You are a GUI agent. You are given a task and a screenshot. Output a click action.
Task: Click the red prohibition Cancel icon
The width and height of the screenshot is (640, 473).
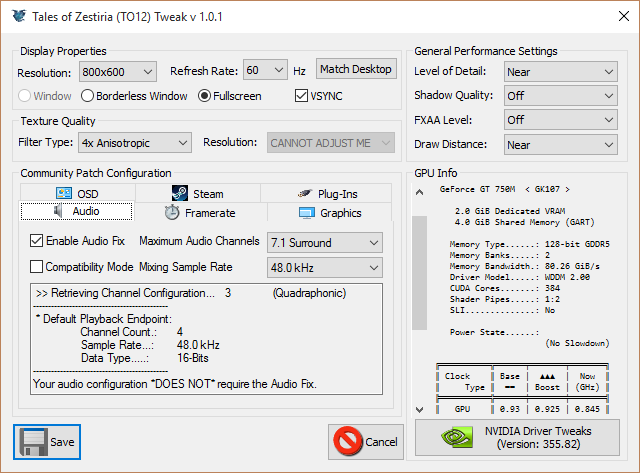(348, 441)
